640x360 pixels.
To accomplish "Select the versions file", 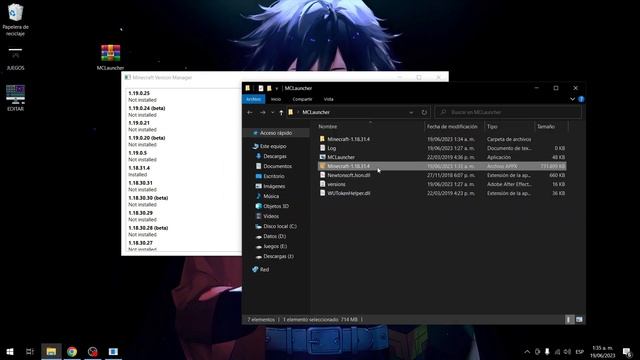I will (x=442, y=184).
